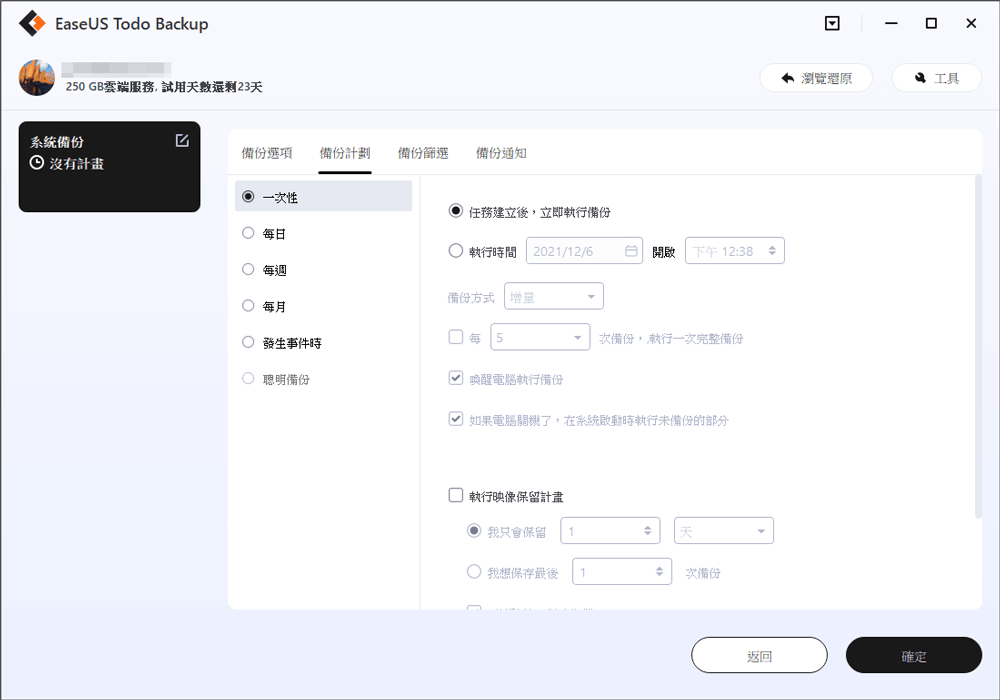Click the user avatar picture
This screenshot has width=1000, height=700.
click(x=37, y=77)
